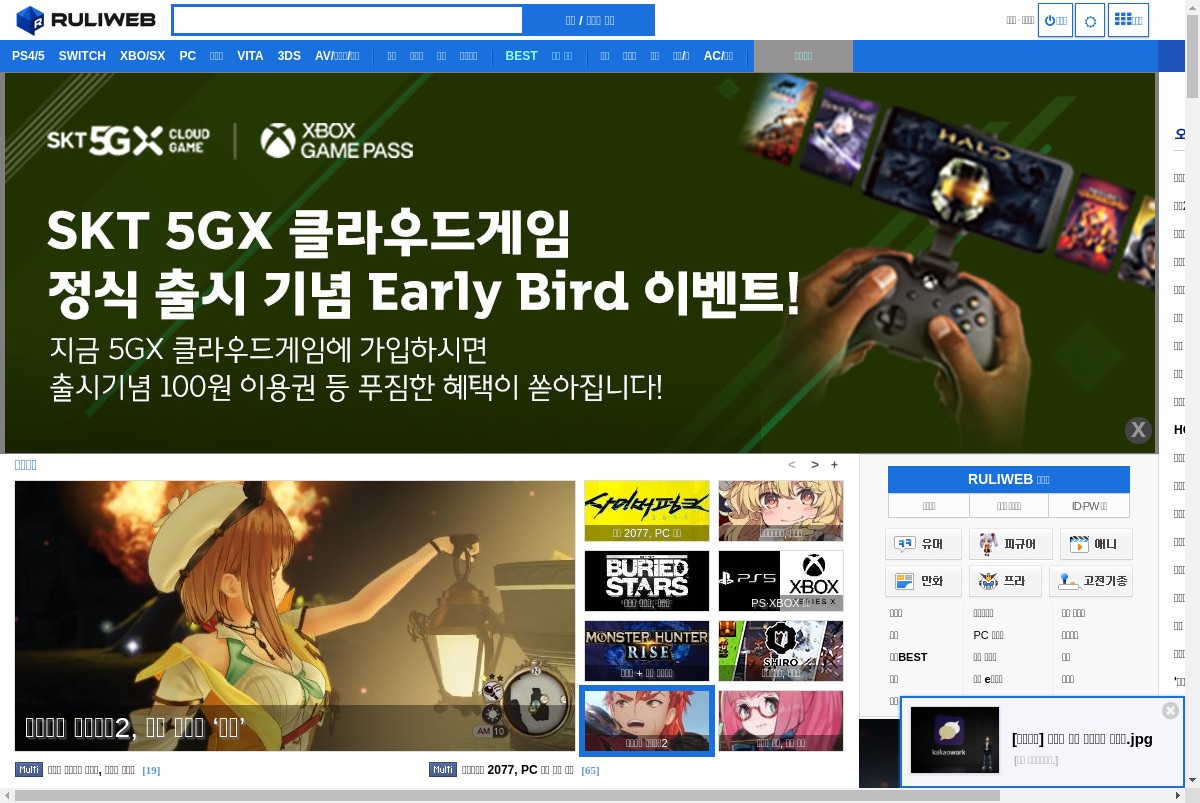Open the AV menu item in navigation

point(337,56)
